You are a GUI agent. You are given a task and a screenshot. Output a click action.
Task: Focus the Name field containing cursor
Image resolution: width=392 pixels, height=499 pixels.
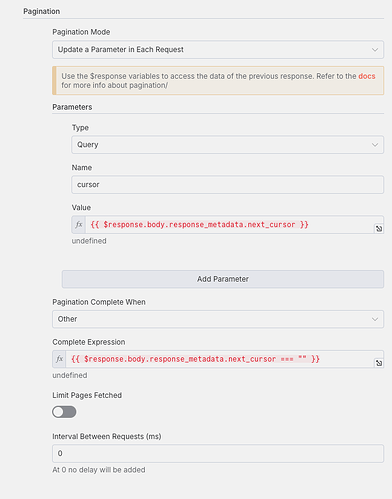tap(228, 185)
